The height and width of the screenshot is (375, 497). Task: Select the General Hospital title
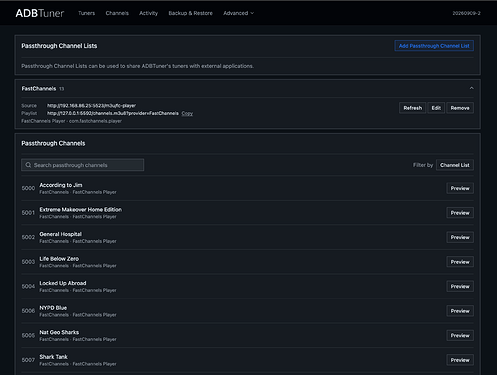60,234
